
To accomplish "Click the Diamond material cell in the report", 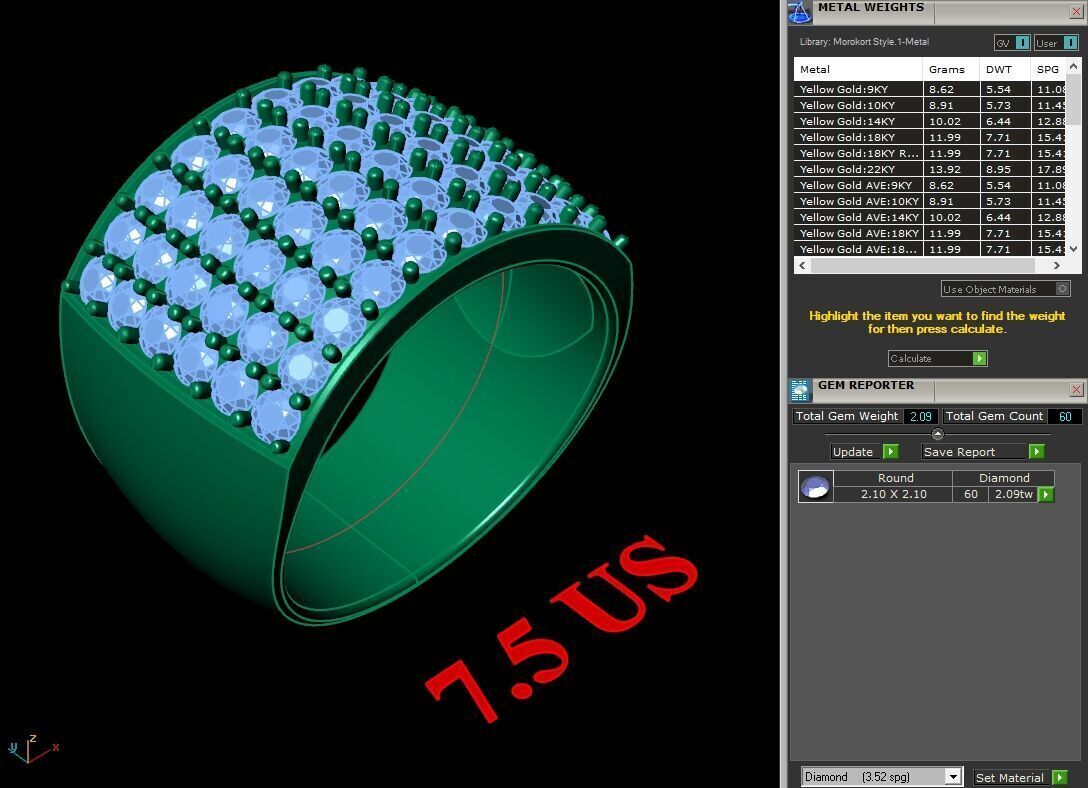I will 1003,478.
